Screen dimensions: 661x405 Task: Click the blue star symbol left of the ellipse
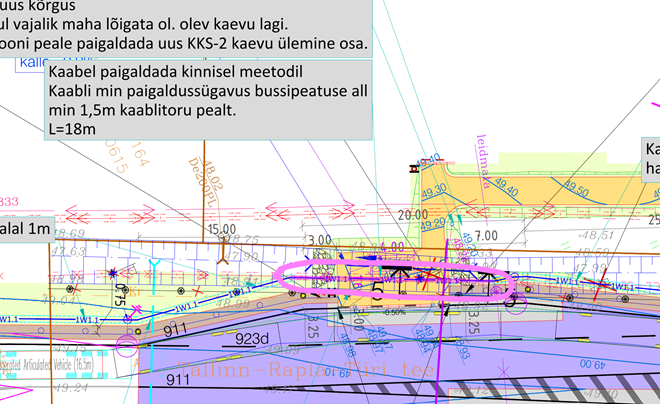pyautogui.click(x=113, y=271)
